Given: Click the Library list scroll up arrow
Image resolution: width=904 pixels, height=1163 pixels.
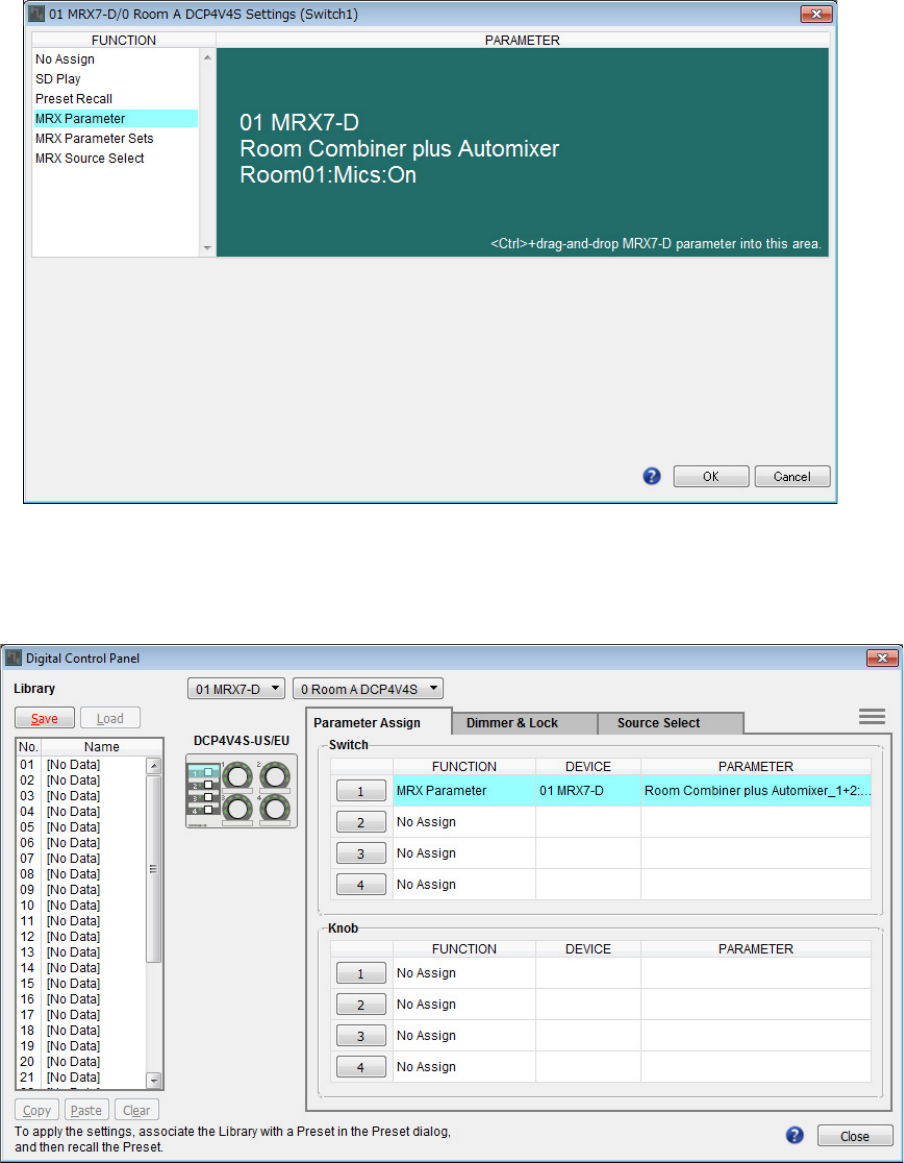Looking at the screenshot, I should [x=154, y=765].
